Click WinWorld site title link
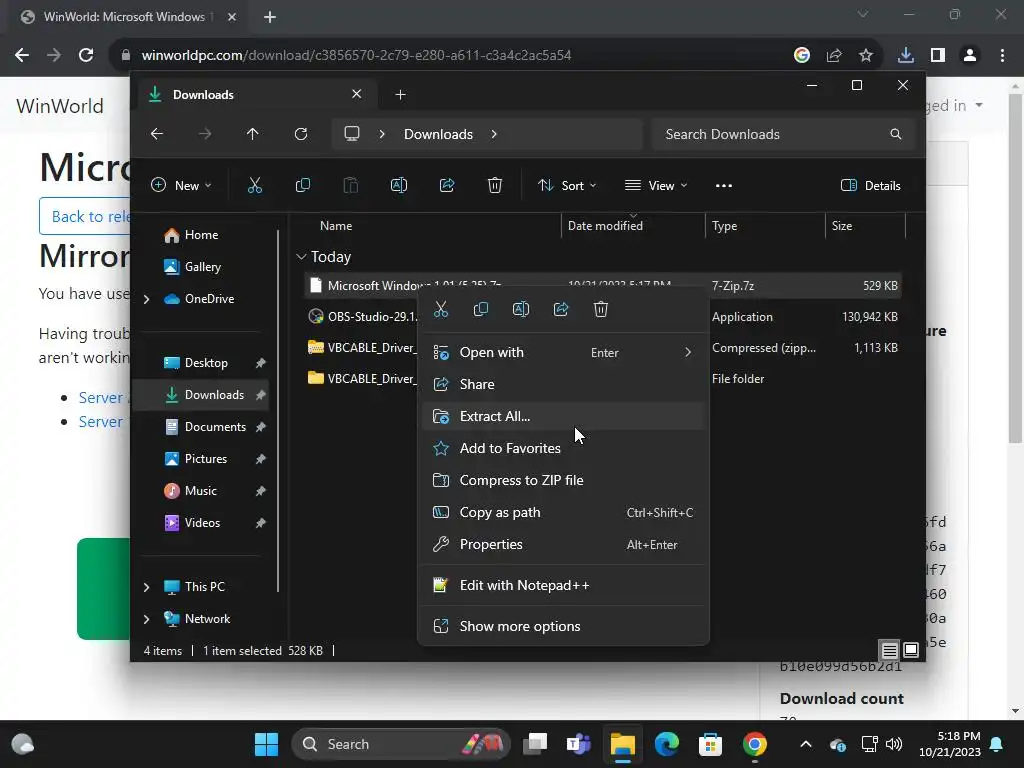1024x768 pixels. pyautogui.click(x=59, y=106)
